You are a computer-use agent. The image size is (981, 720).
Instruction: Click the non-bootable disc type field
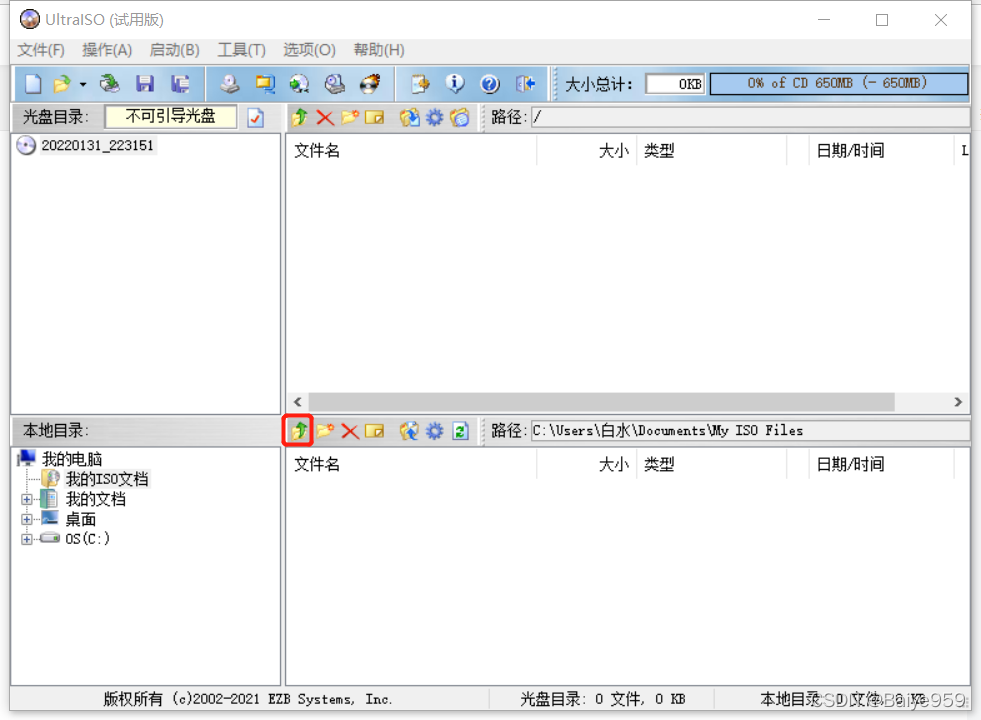tap(171, 116)
